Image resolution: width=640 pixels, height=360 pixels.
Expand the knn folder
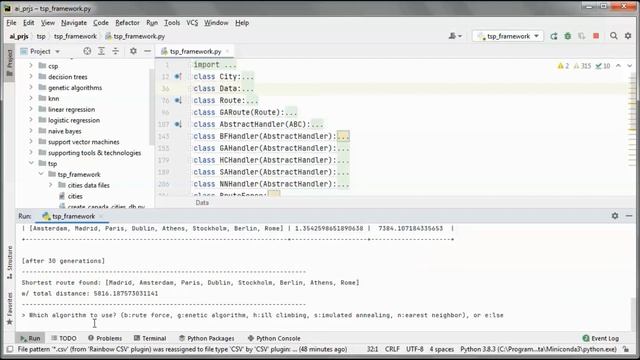31,98
